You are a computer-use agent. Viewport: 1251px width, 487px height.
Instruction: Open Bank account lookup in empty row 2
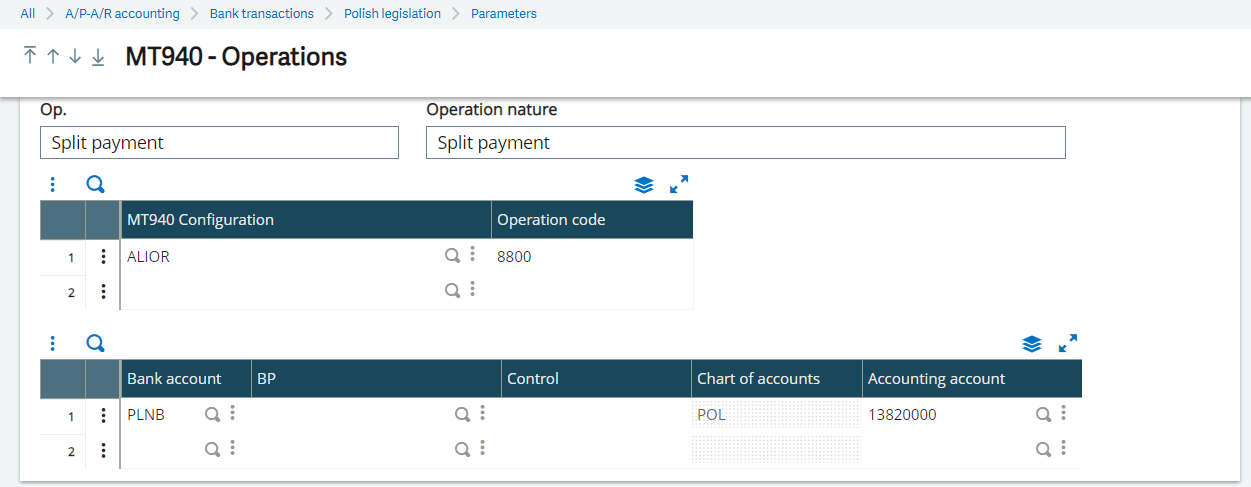click(212, 449)
